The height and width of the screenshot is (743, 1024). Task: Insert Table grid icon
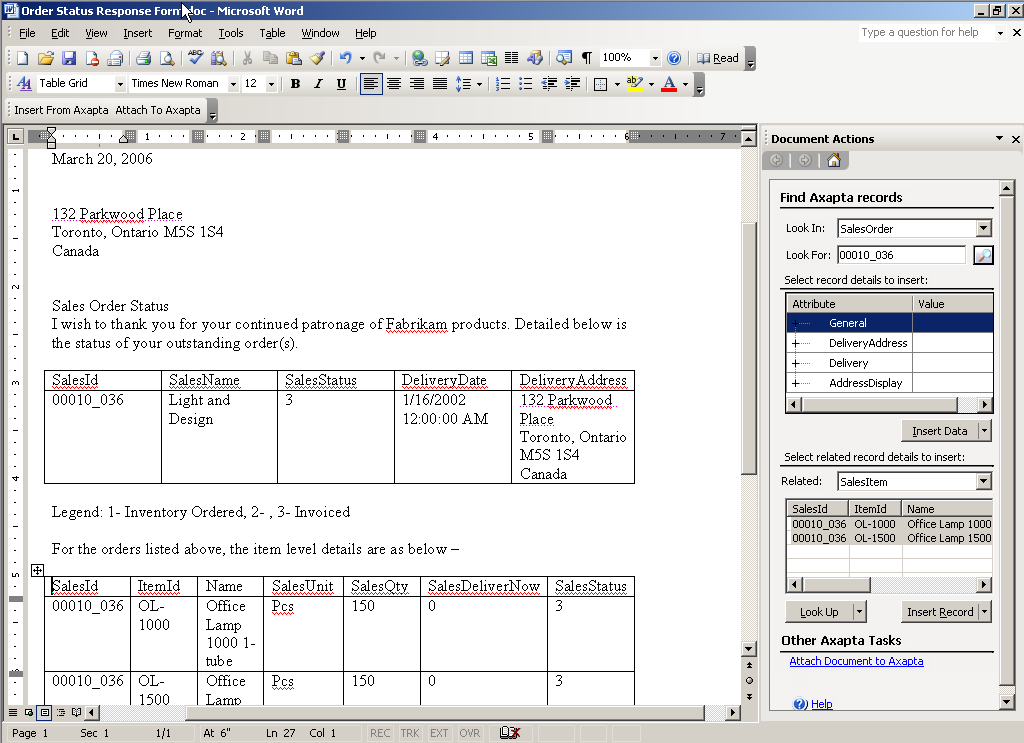point(466,58)
